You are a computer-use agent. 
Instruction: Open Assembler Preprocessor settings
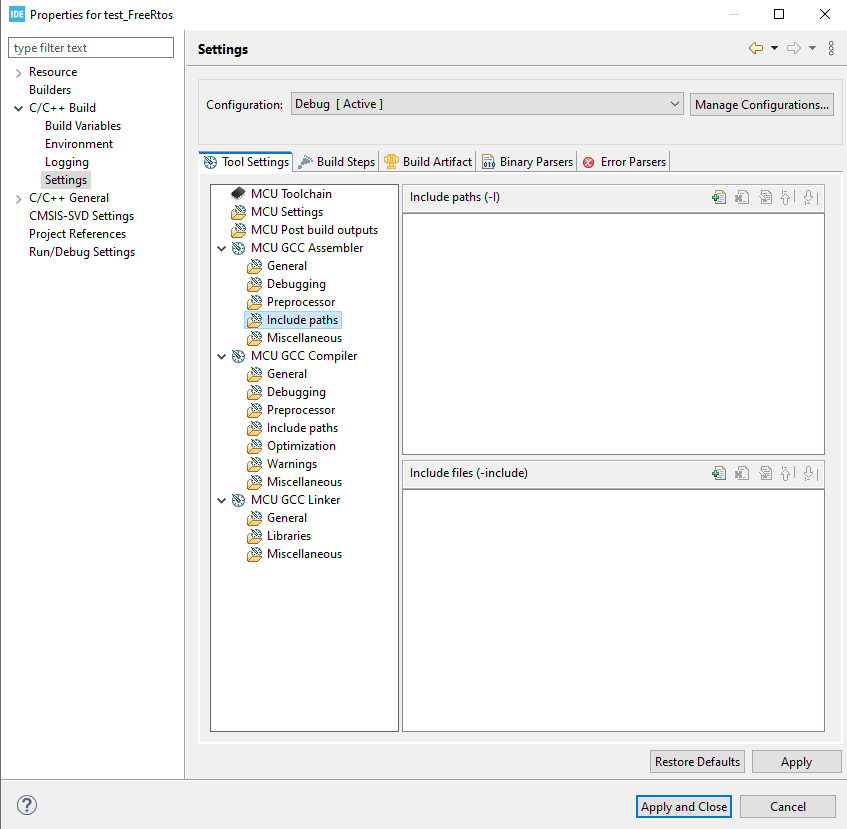coord(291,302)
